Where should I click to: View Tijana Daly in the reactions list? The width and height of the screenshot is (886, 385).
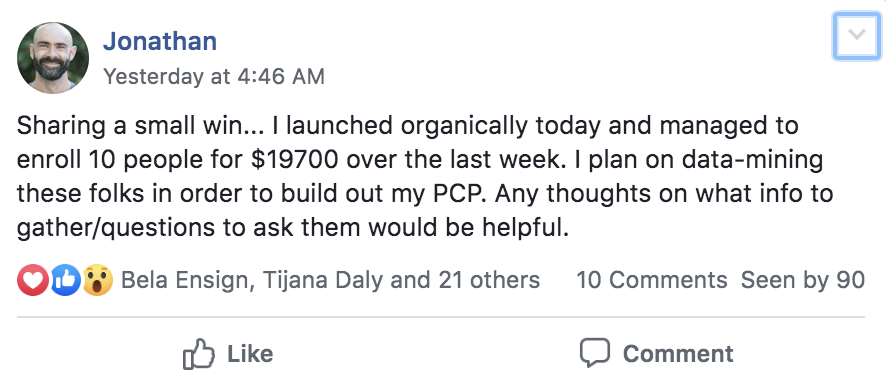click(320, 280)
